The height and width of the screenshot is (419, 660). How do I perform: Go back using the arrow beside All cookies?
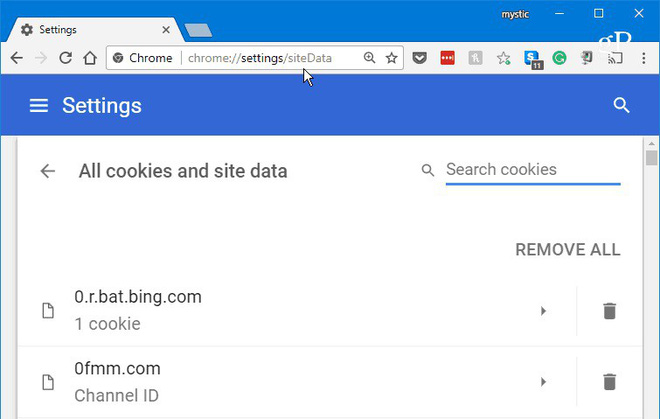point(47,171)
